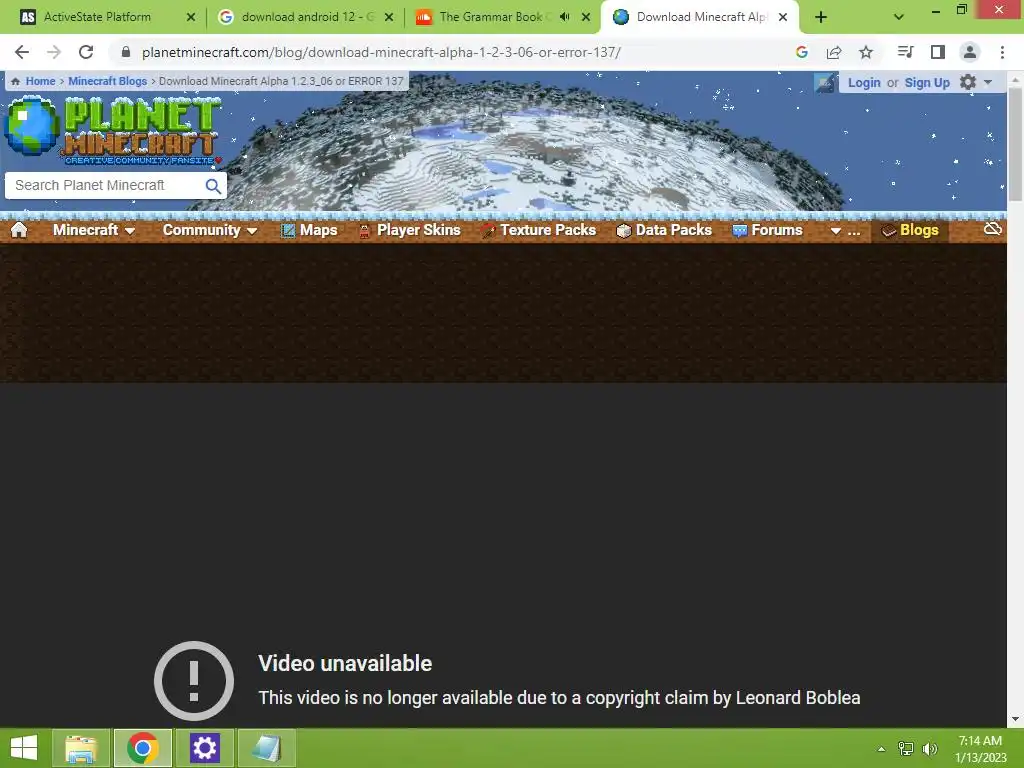This screenshot has width=1024, height=768.
Task: Reload the current page
Action: pos(86,52)
